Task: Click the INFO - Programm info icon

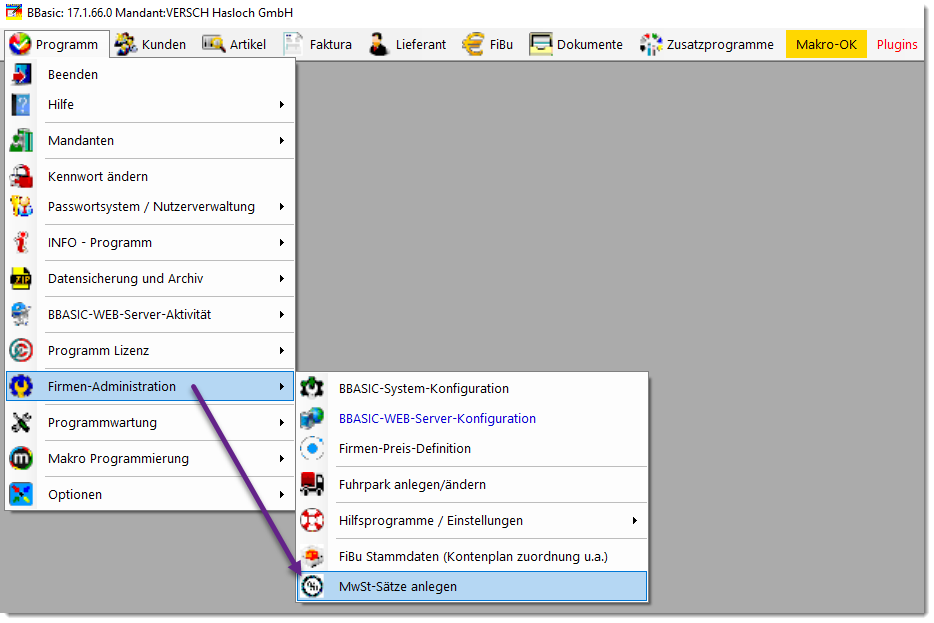Action: [x=21, y=243]
